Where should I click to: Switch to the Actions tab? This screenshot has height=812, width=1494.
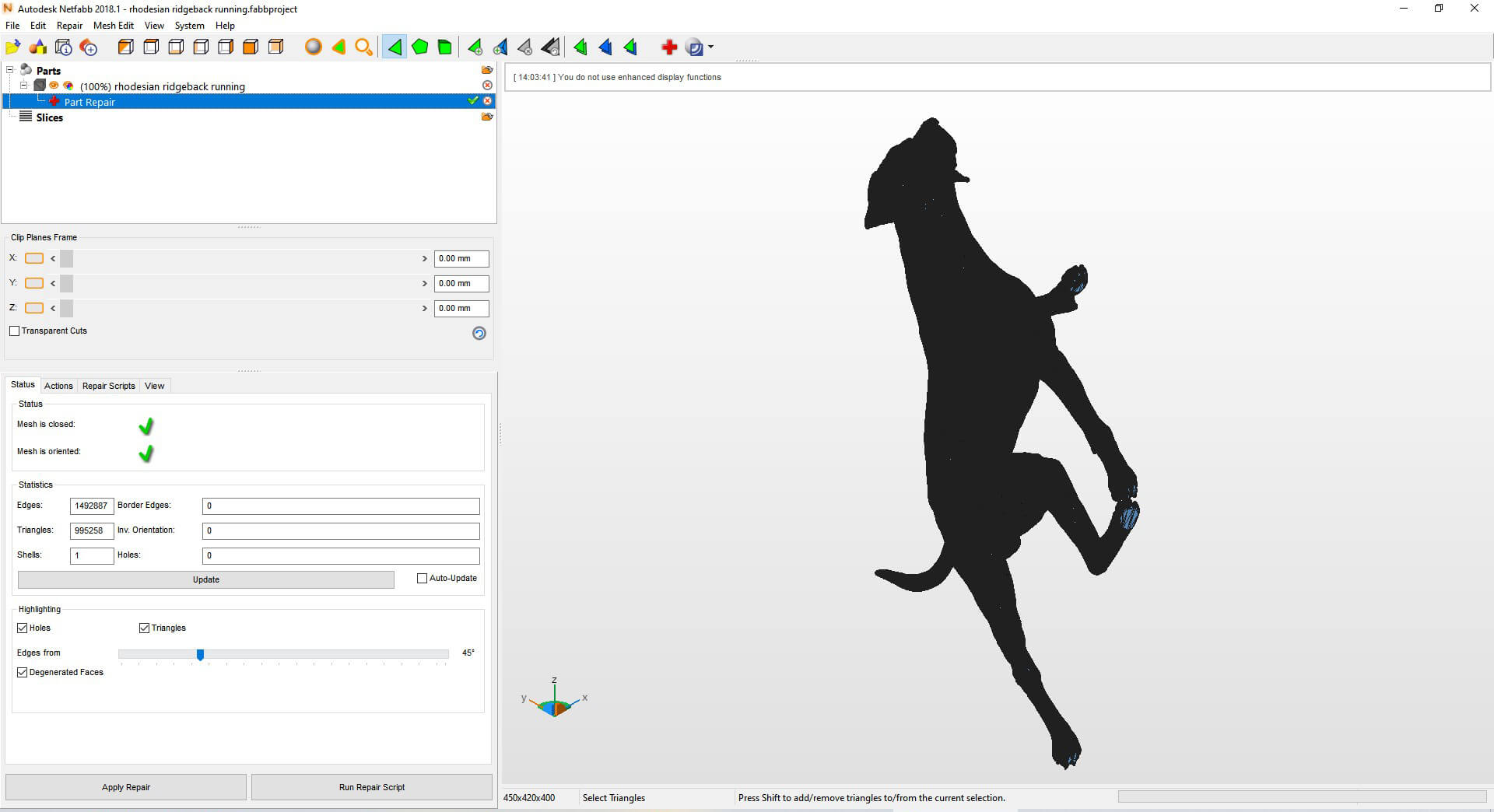tap(58, 386)
